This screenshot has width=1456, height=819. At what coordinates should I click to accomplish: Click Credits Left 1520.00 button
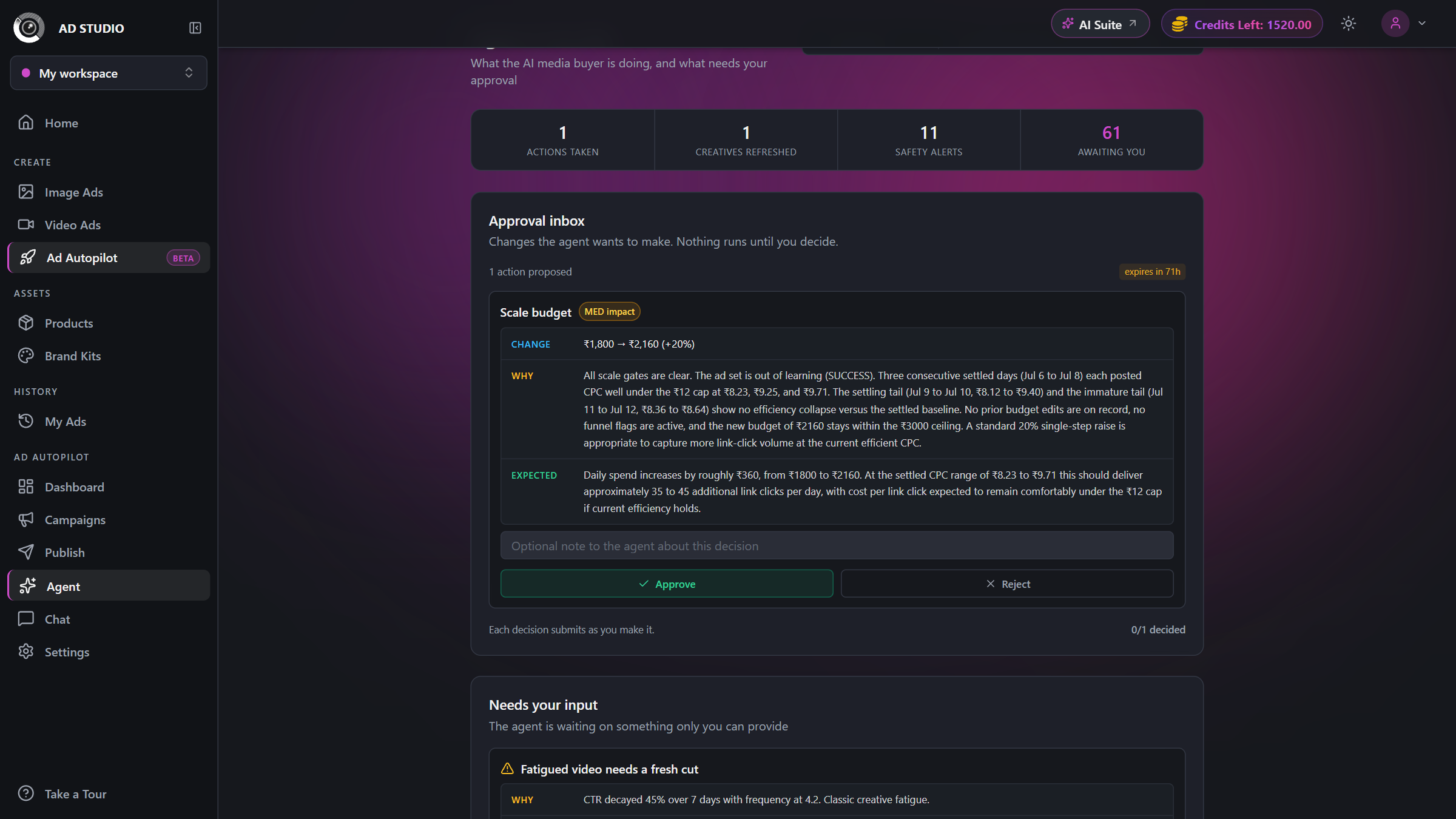coord(1242,24)
